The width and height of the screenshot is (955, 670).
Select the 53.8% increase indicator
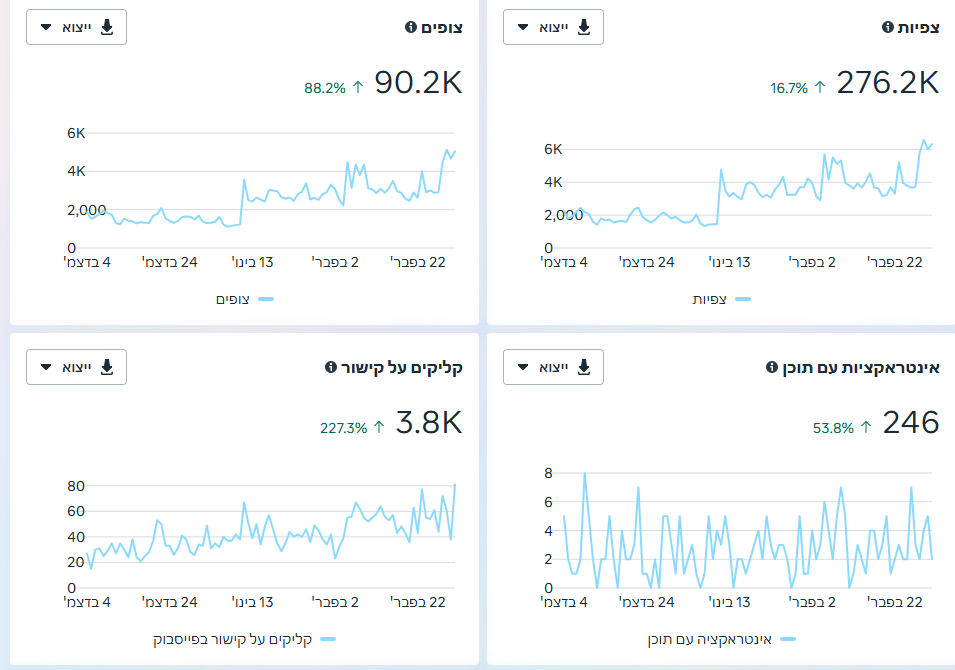(833, 428)
